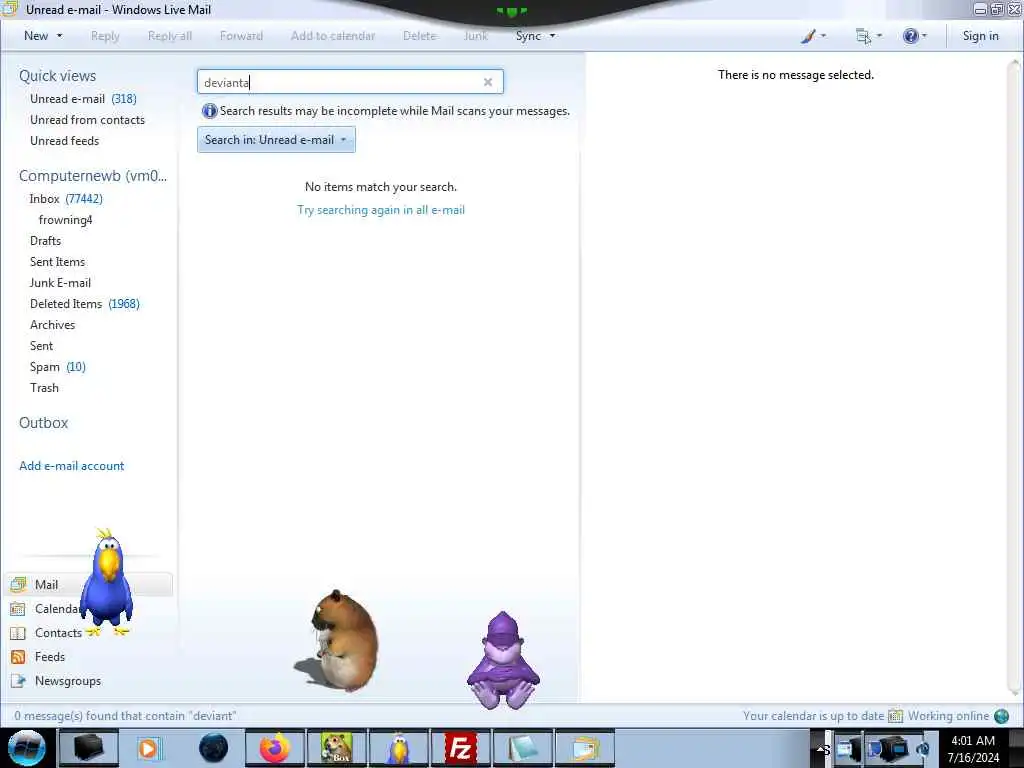Click the Delete toolbar button
The width and height of the screenshot is (1024, 768).
click(x=419, y=36)
